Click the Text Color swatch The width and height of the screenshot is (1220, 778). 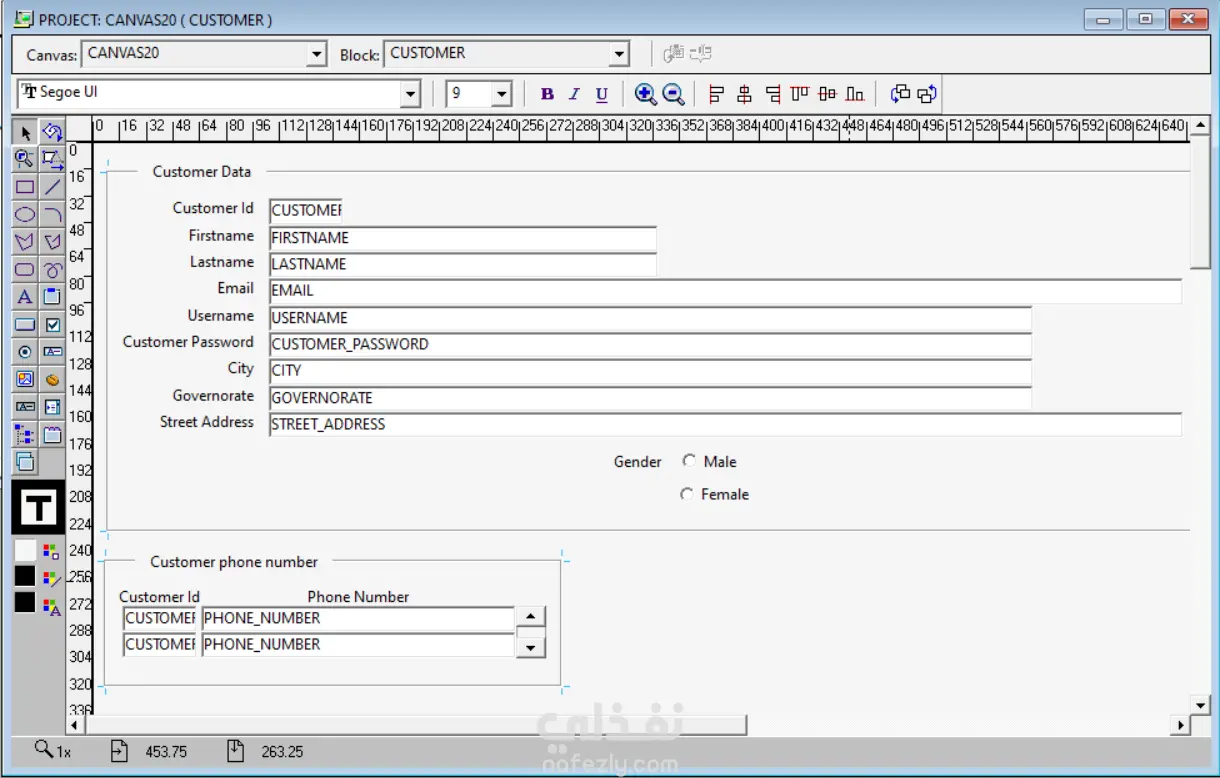pos(25,603)
